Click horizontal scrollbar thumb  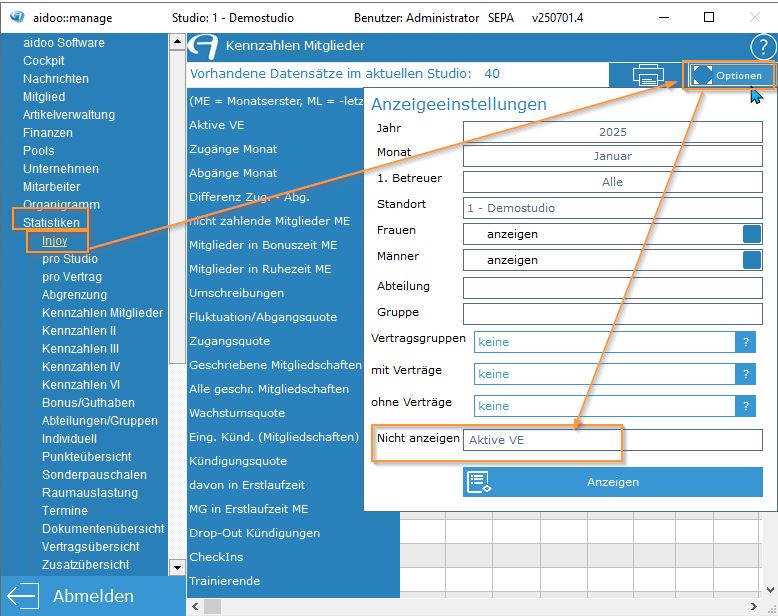coord(212,607)
